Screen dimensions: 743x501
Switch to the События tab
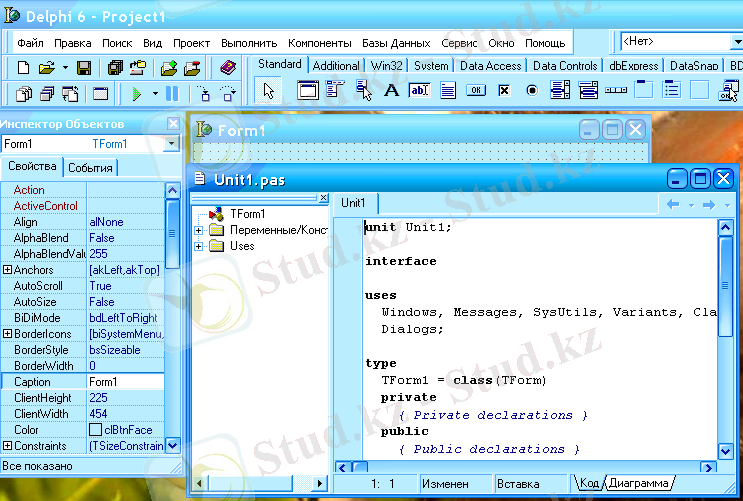(90, 168)
